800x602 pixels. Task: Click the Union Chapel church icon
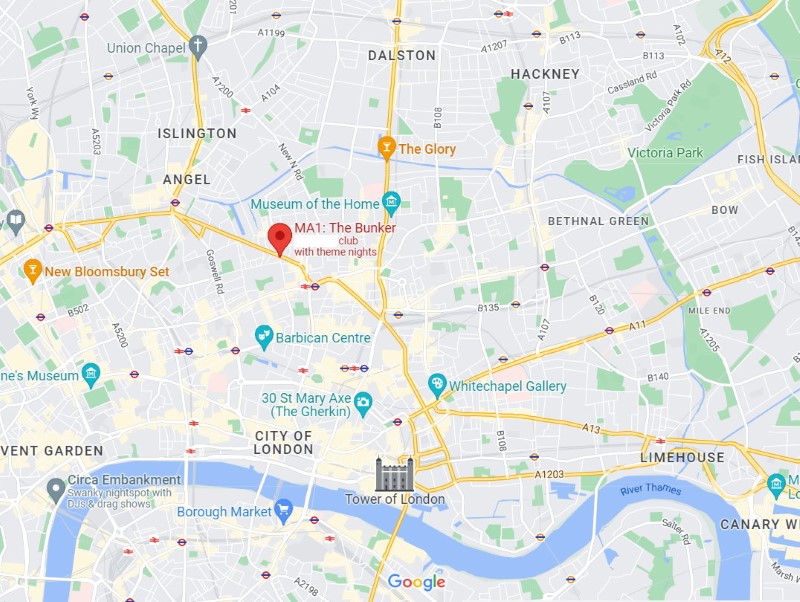[198, 47]
